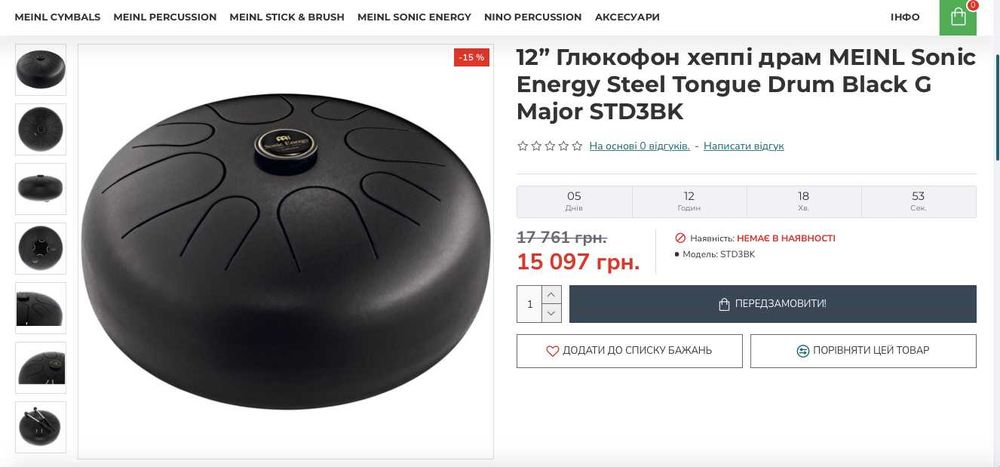Screen dimensions: 1000x467
Task: Select top view drum thumbnail
Action: click(41, 130)
